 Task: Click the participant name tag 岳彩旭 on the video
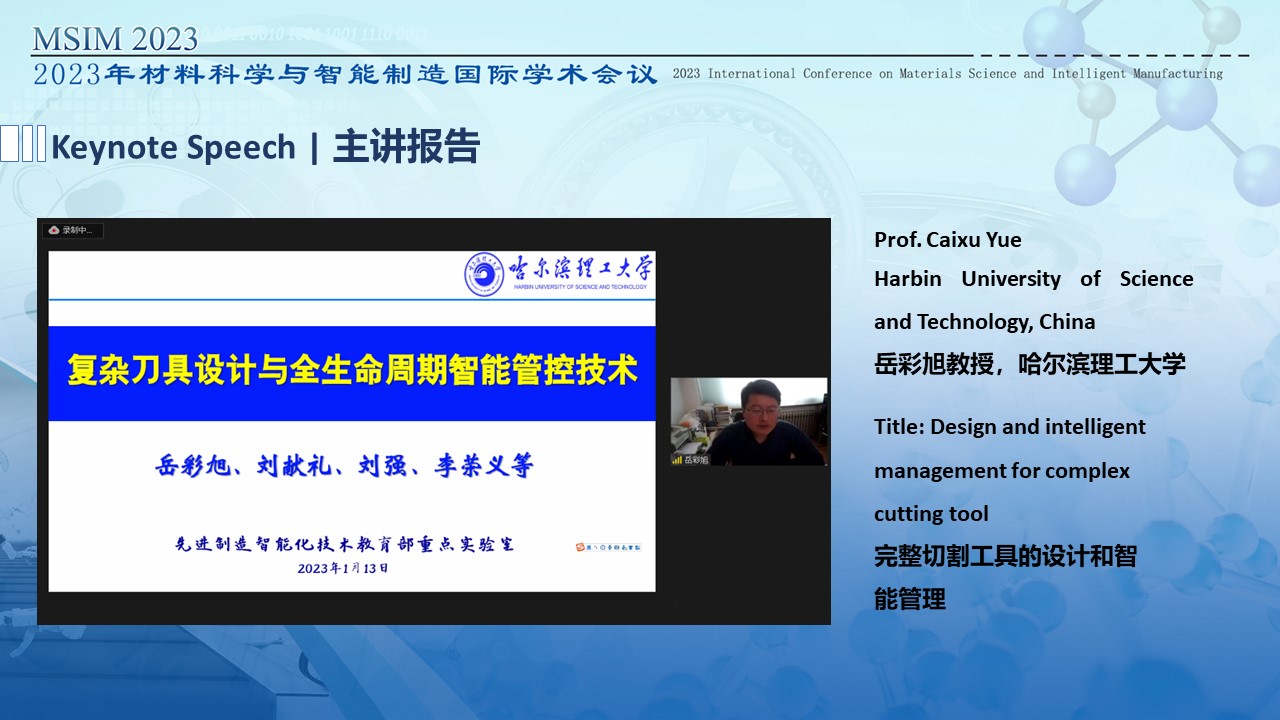(695, 460)
